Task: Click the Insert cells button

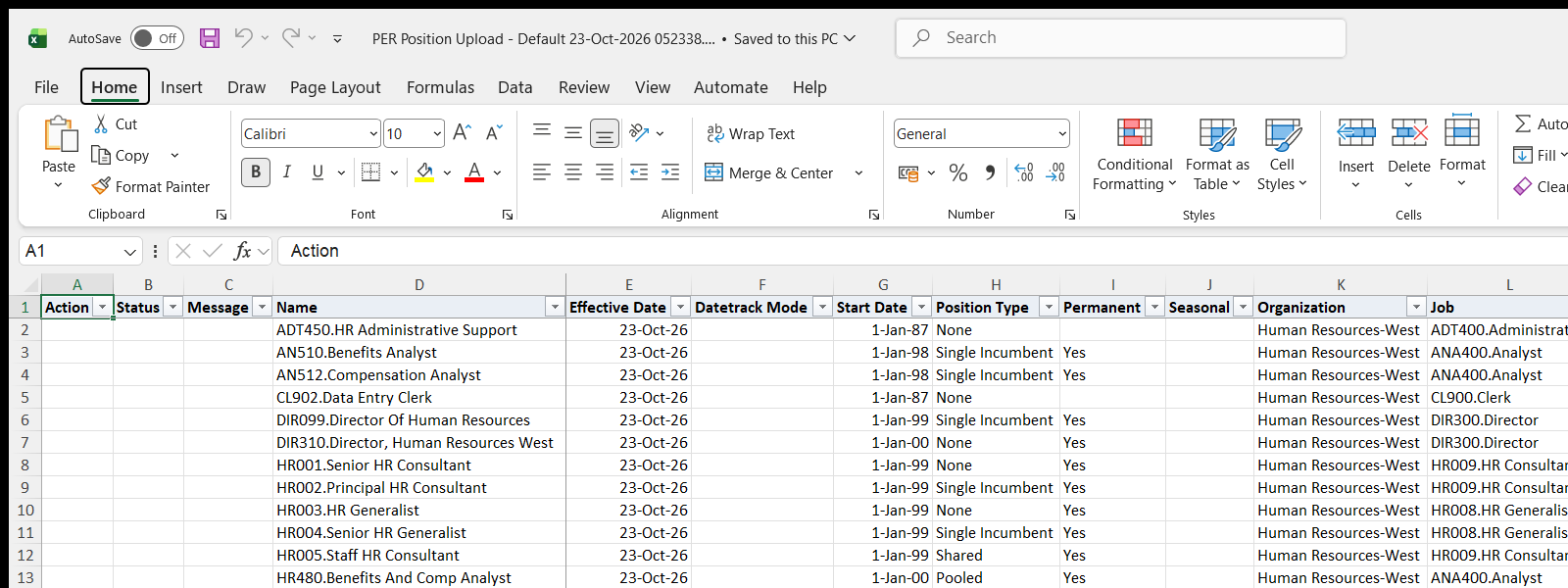Action: 1356,155
